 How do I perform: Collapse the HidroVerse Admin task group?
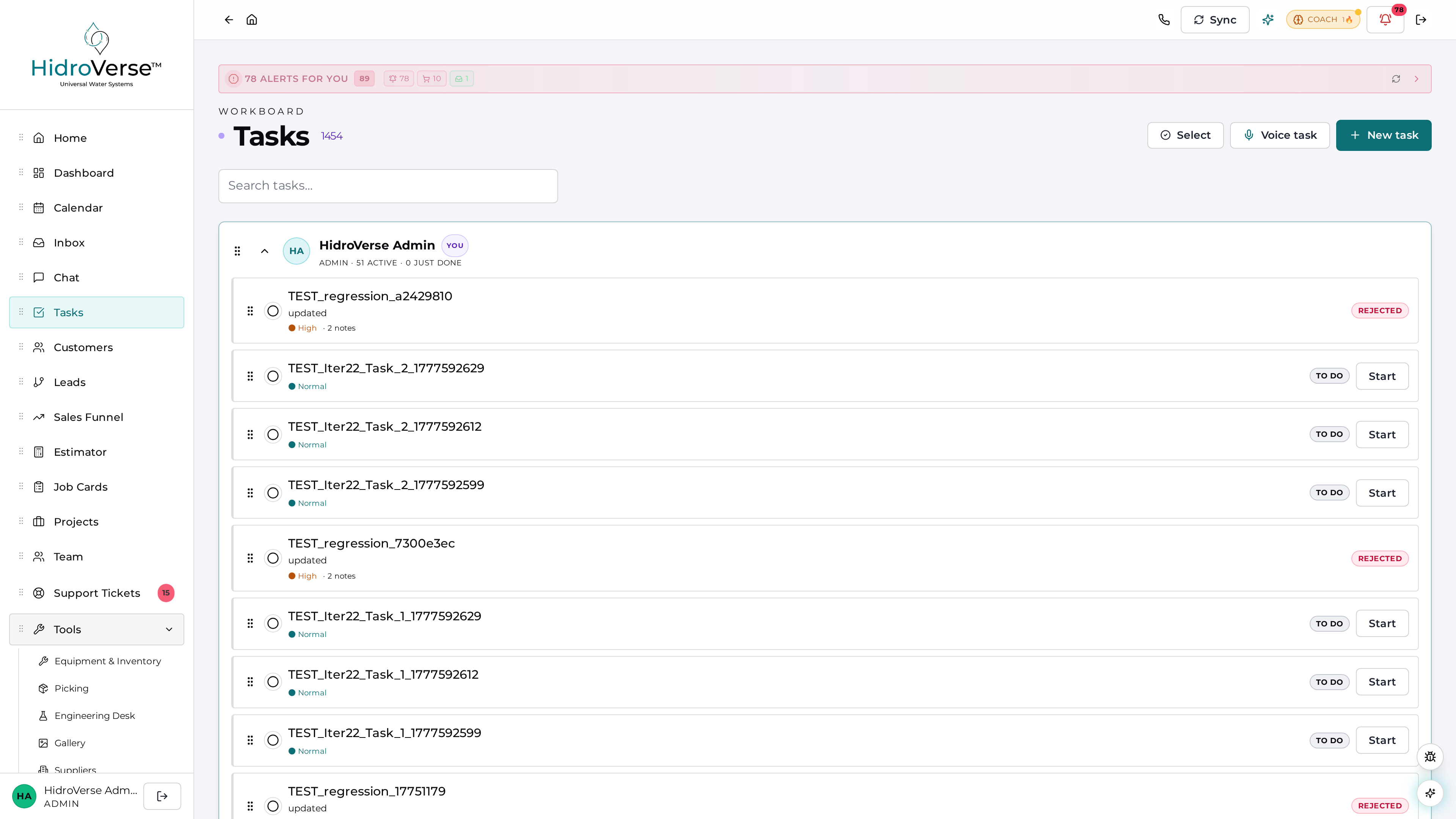[x=265, y=251]
